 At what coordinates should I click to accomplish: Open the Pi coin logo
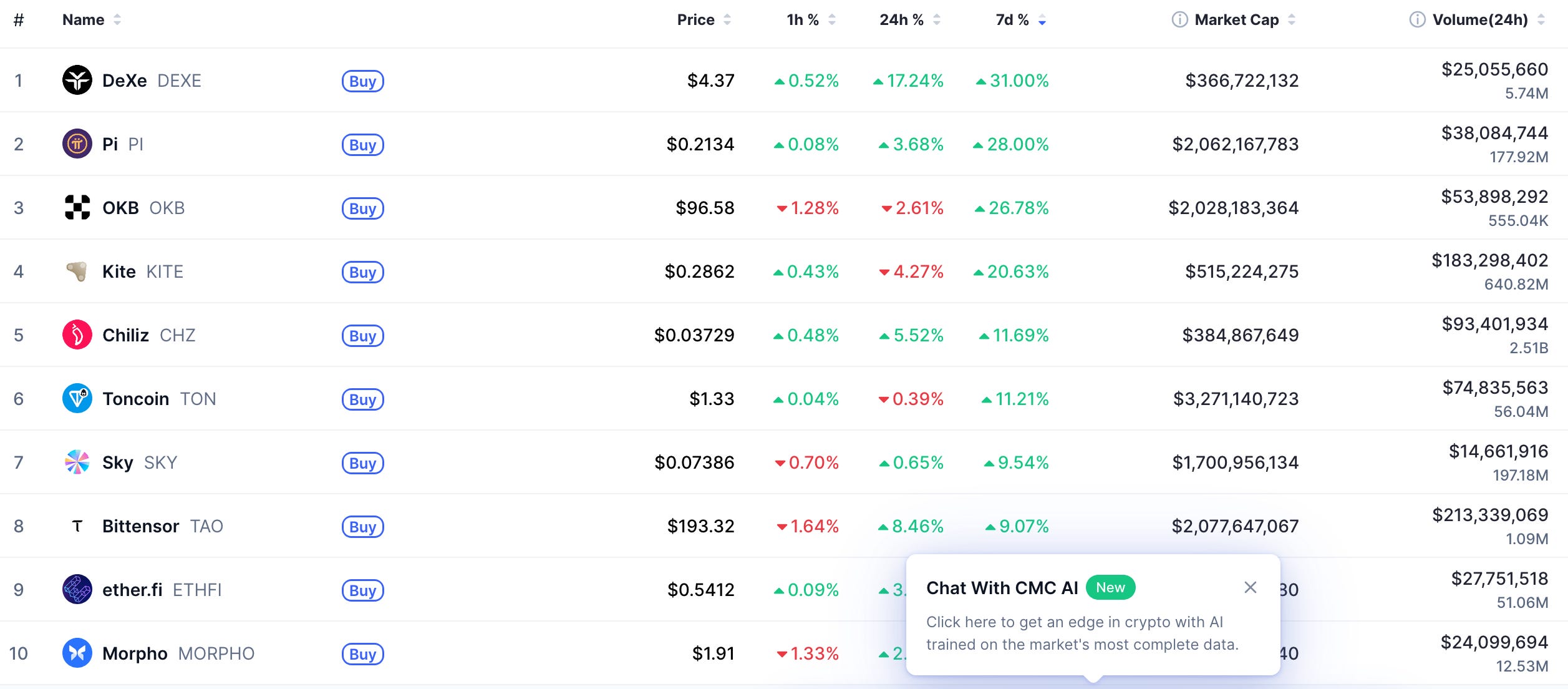coord(77,144)
